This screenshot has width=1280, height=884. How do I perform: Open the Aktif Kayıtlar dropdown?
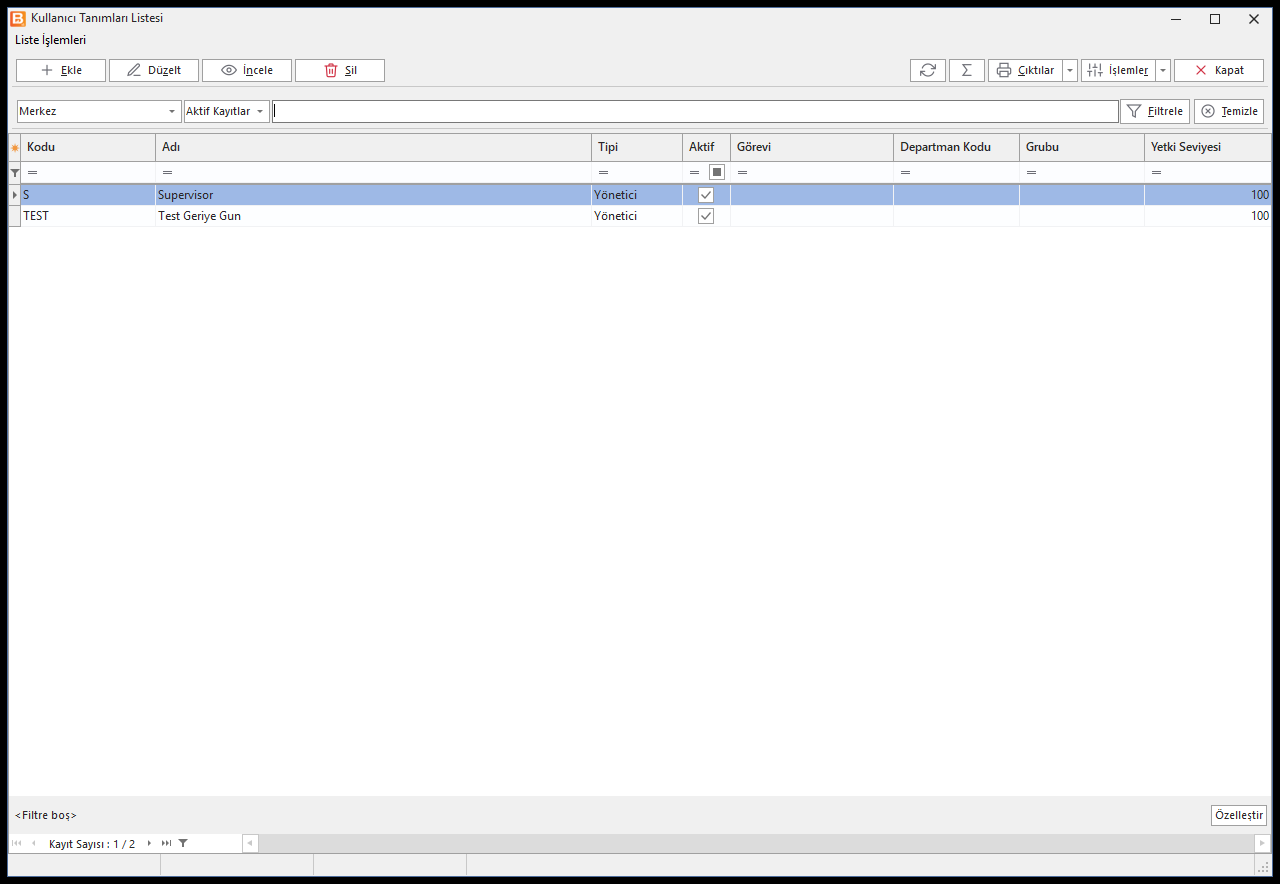226,111
